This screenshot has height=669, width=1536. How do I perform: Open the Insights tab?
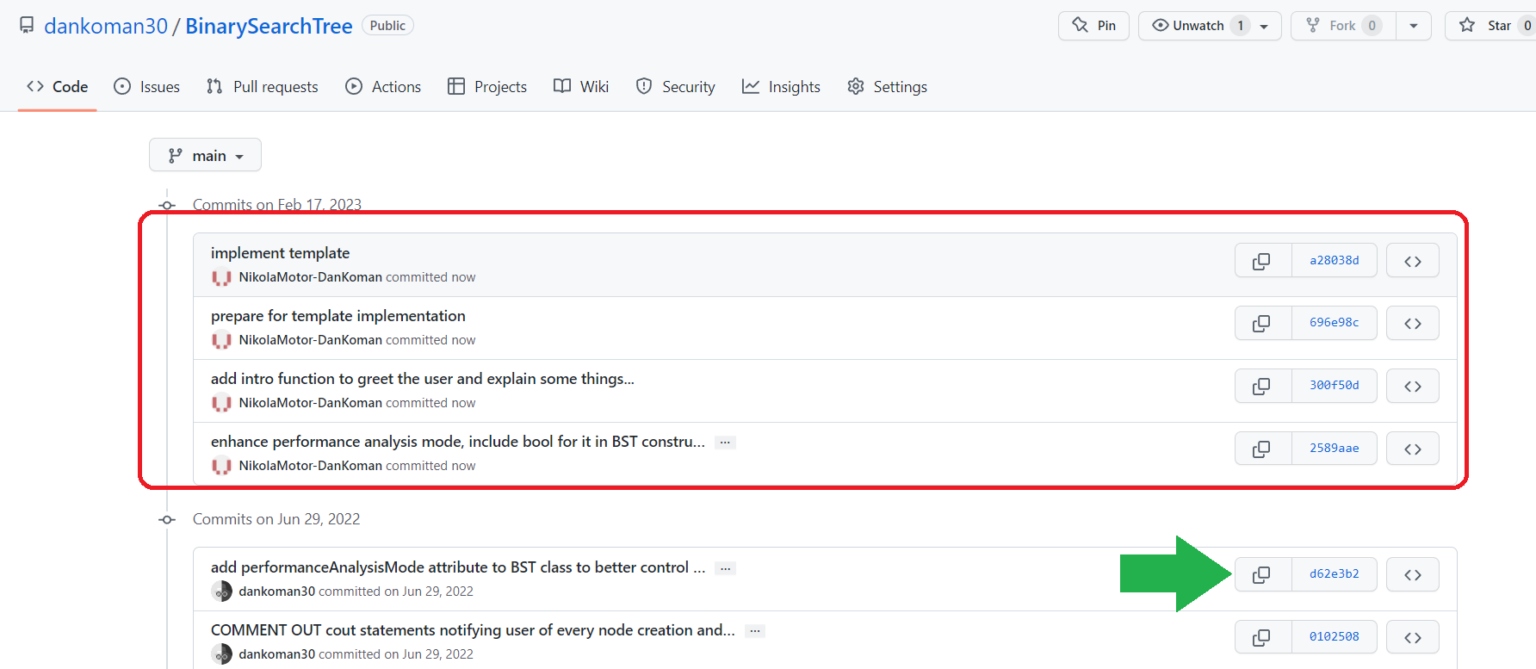point(780,87)
